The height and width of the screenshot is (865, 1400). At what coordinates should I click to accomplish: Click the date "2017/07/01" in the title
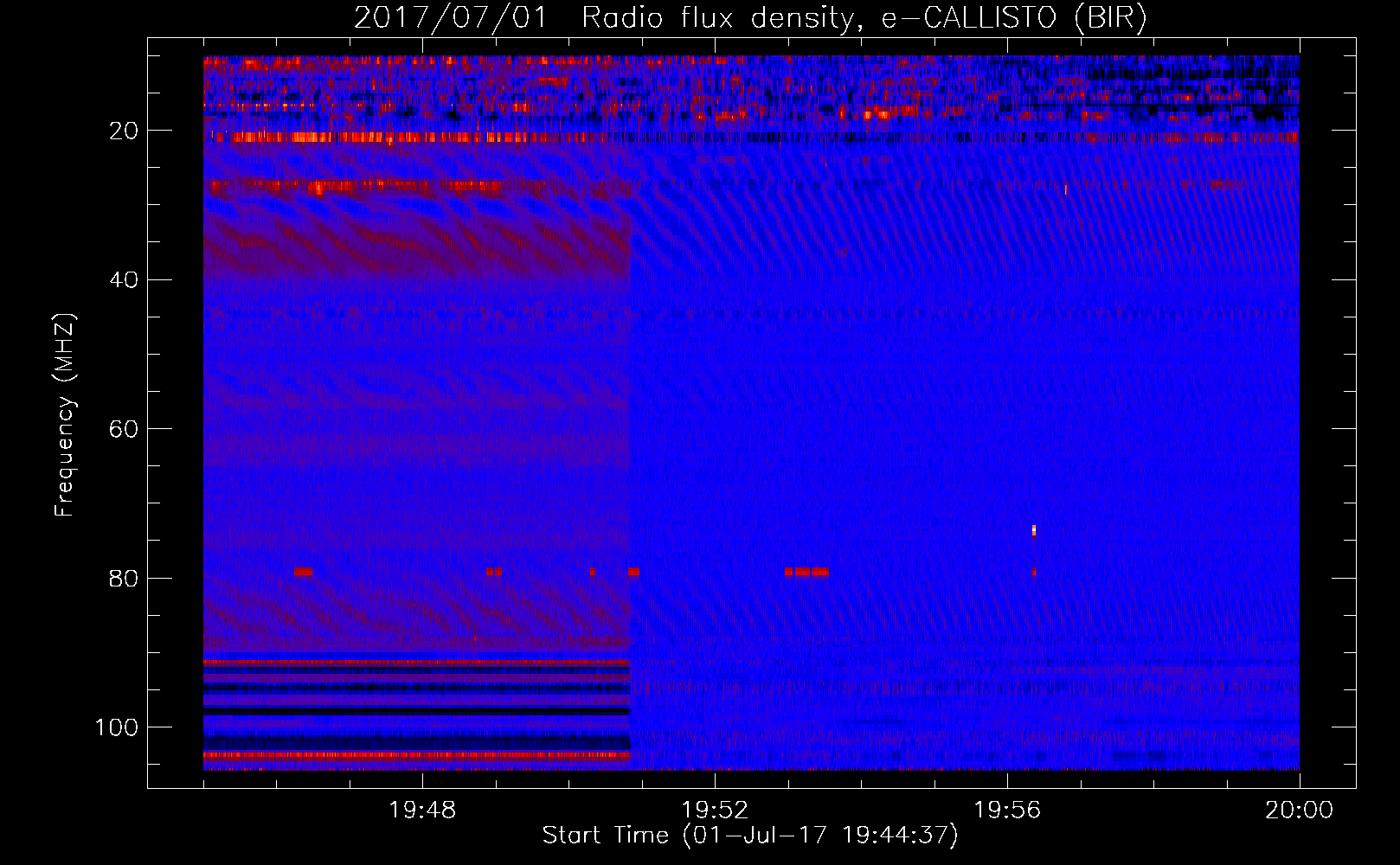(451, 18)
